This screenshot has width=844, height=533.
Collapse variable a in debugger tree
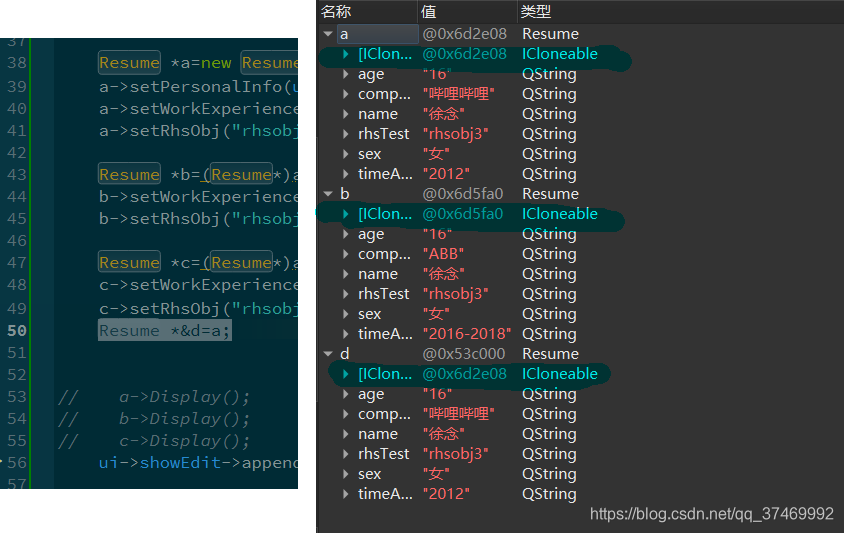328,34
